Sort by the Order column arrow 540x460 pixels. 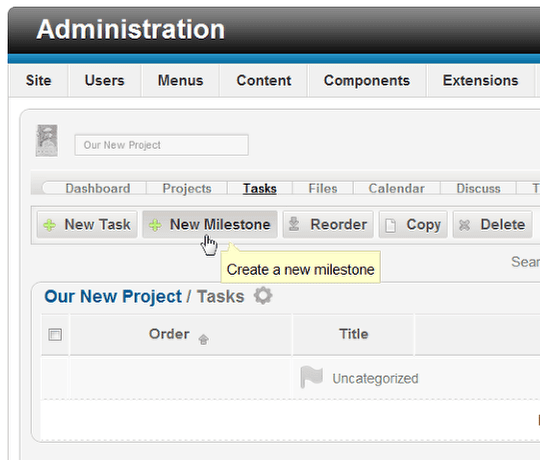[x=204, y=339]
